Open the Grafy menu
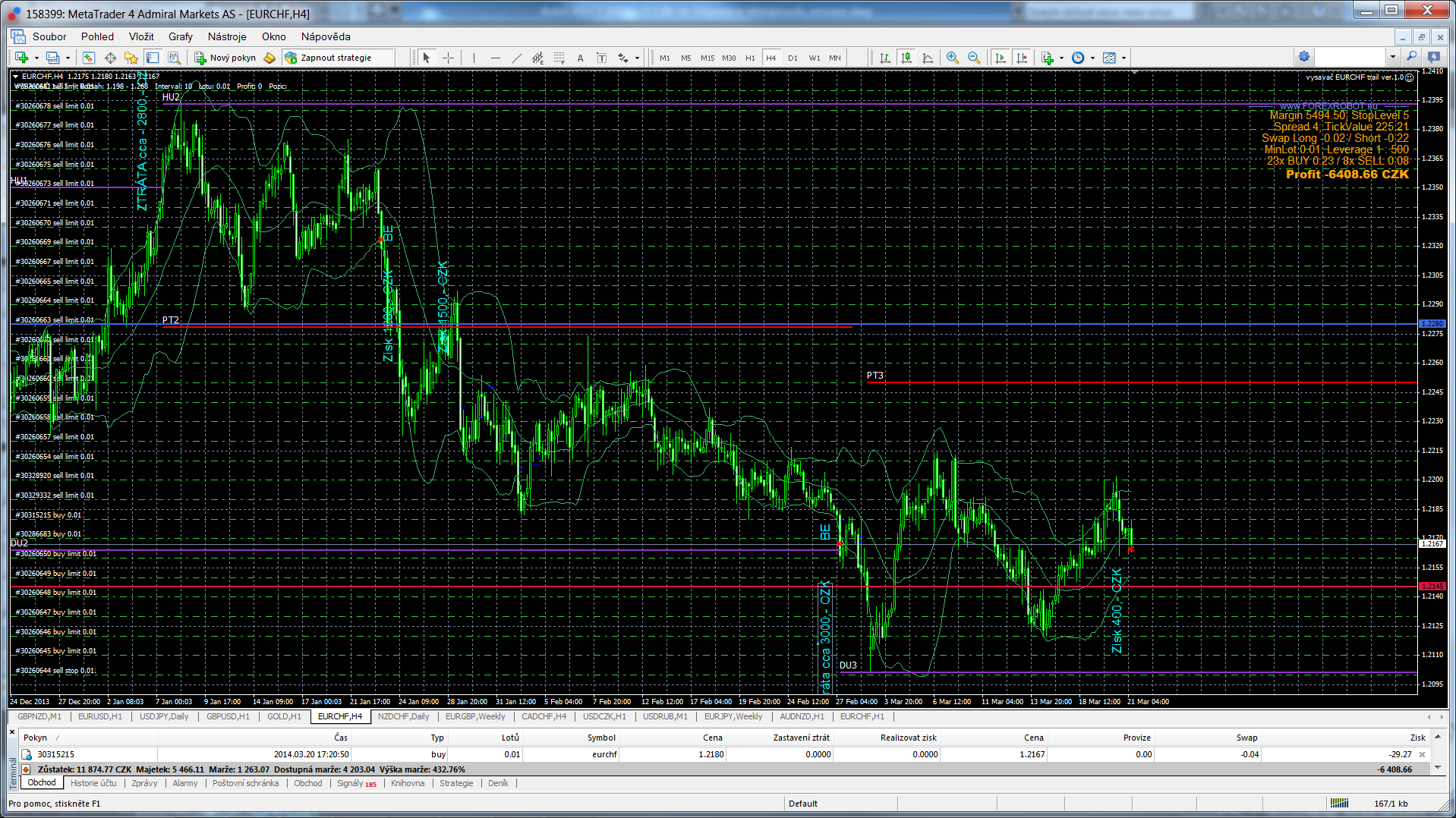 180,36
